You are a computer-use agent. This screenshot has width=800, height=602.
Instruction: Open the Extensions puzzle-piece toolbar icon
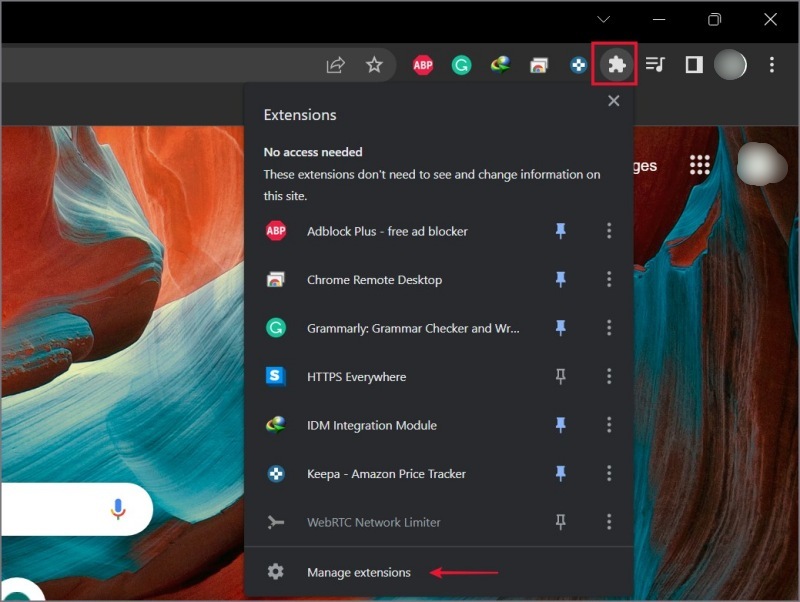(x=617, y=65)
